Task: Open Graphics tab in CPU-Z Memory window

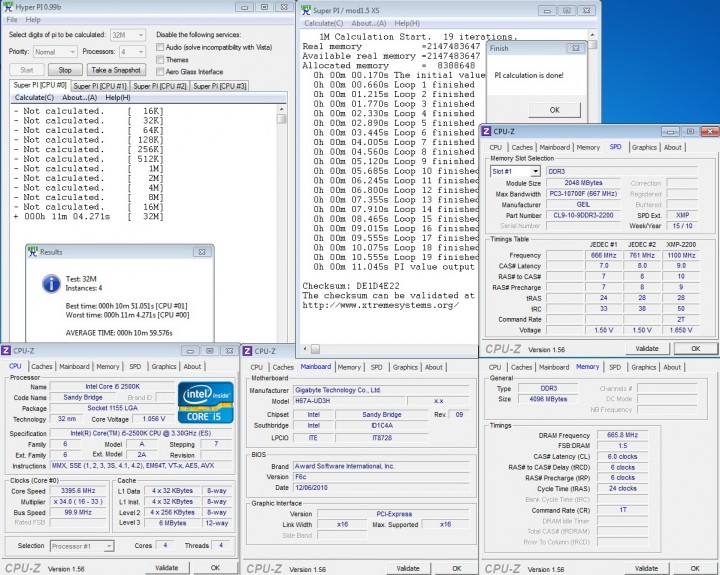Action: (x=644, y=367)
